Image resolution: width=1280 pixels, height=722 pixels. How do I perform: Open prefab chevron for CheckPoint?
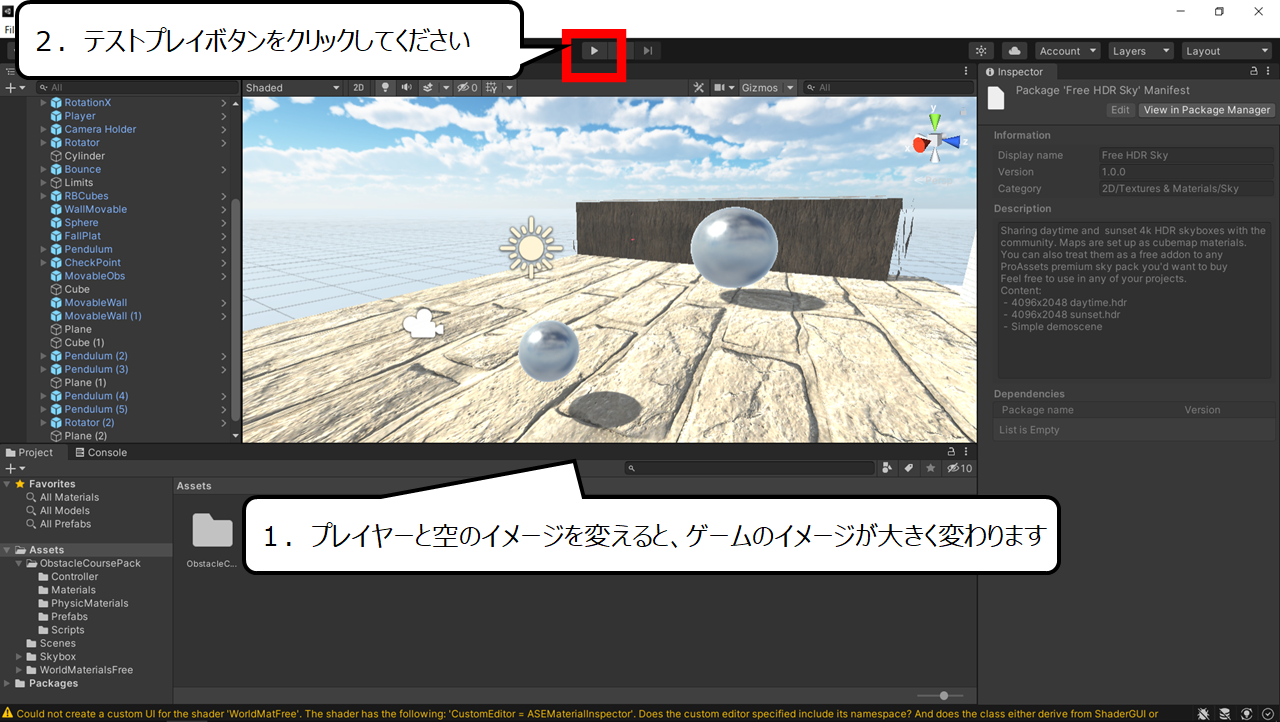(x=224, y=263)
